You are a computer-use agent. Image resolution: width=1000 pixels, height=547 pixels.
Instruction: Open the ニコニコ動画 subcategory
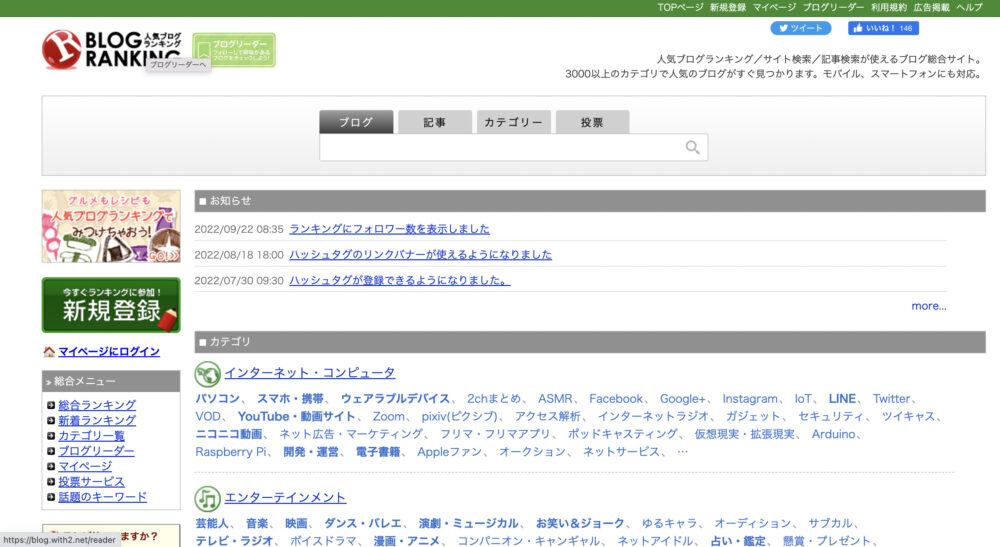[229, 434]
